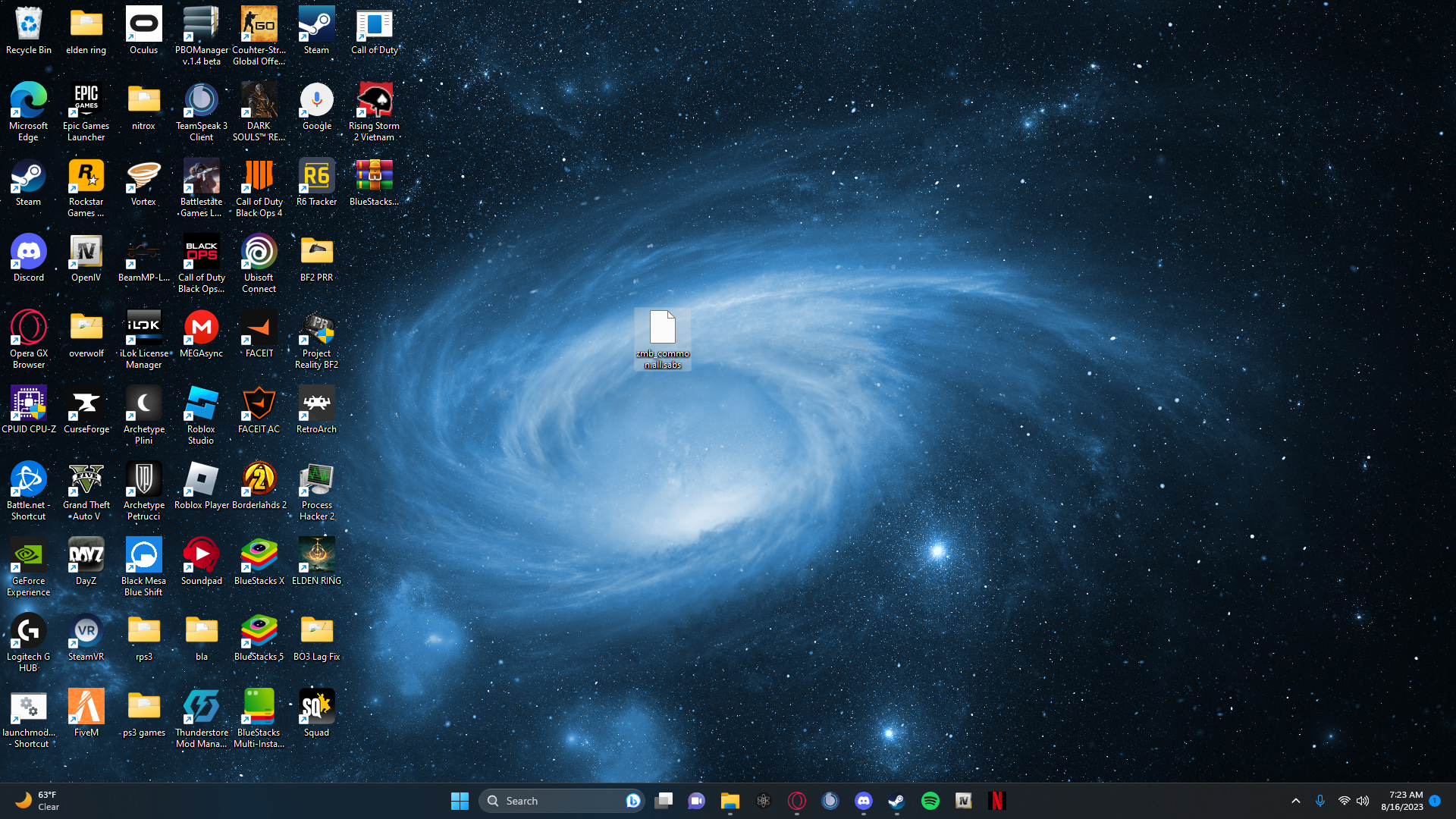Open the volume speaker tray icon
1456x819 pixels.
point(1363,801)
